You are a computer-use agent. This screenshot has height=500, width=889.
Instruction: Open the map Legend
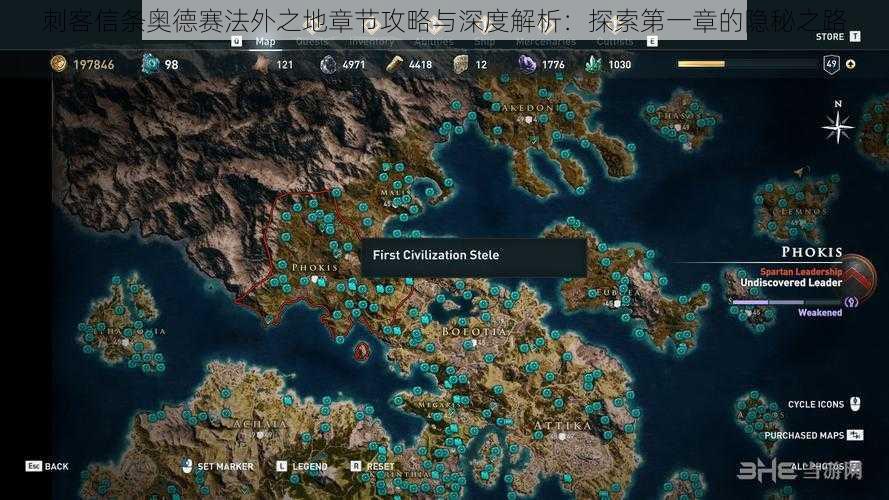(310, 467)
